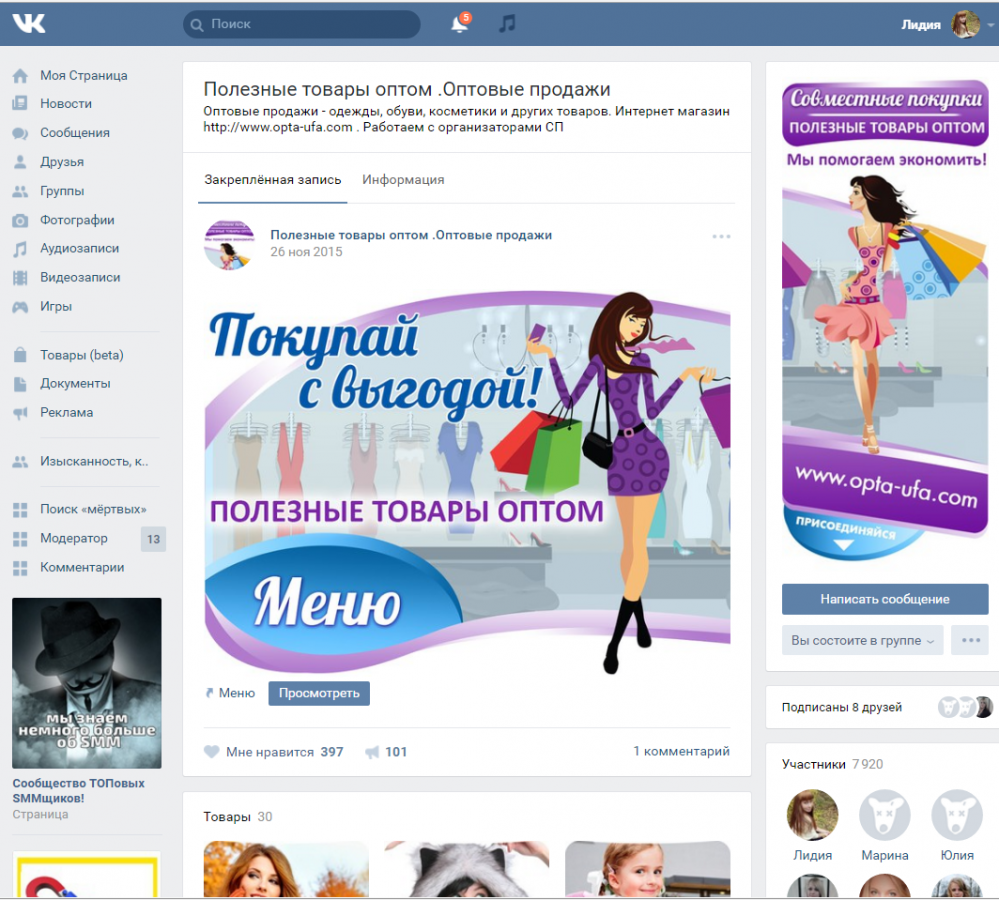Image resolution: width=999 pixels, height=900 pixels.
Task: Open Лидия's profile avatar in header
Action: 965,24
